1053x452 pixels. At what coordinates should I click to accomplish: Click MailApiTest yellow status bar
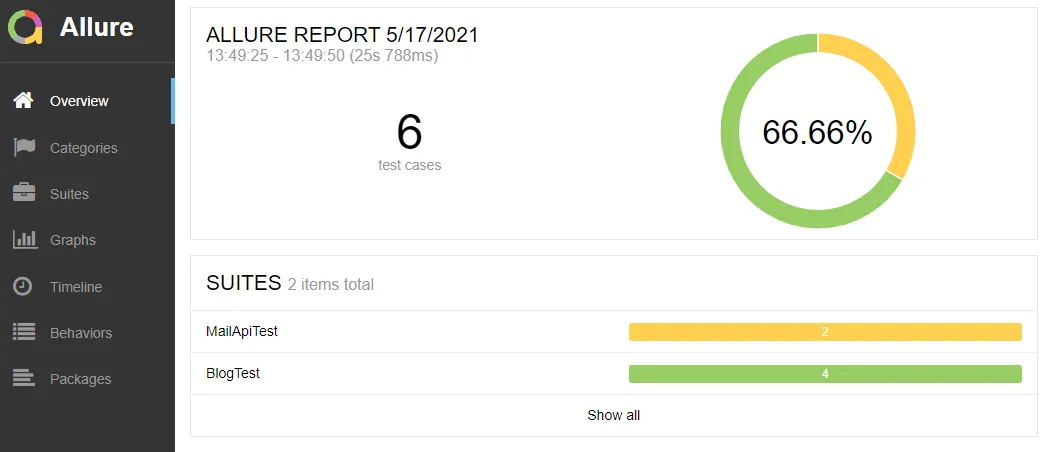(825, 332)
